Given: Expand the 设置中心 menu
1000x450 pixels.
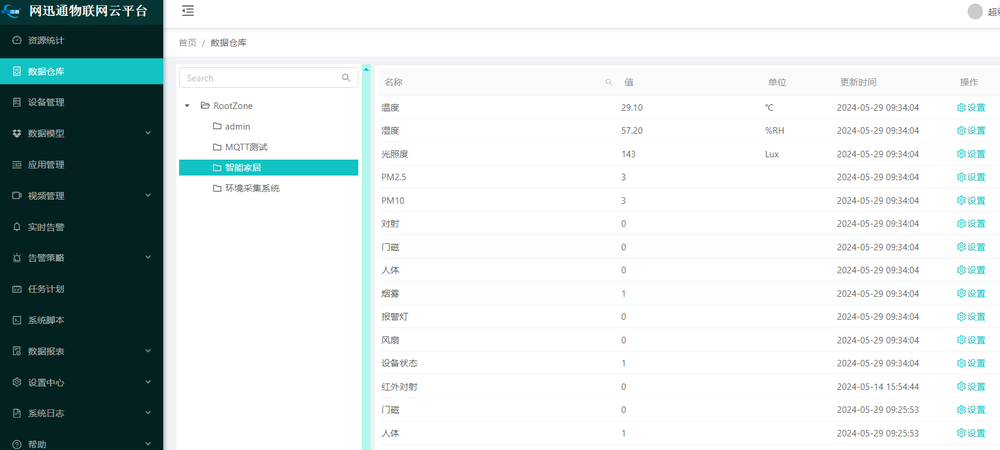Looking at the screenshot, I should pos(147,382).
